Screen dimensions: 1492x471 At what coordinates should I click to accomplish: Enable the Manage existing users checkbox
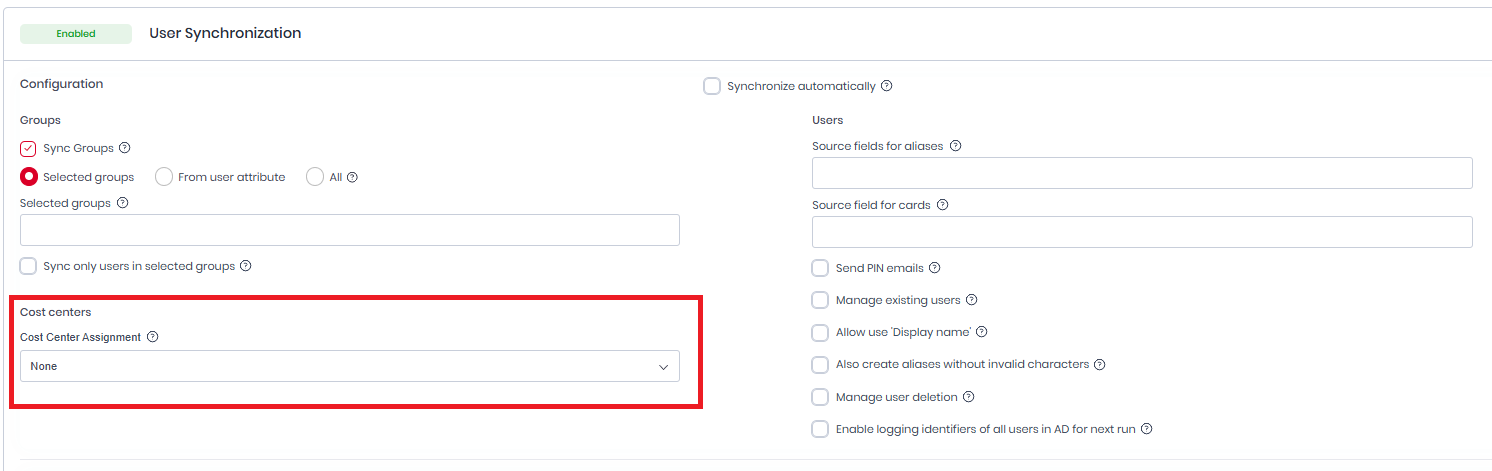(x=820, y=300)
